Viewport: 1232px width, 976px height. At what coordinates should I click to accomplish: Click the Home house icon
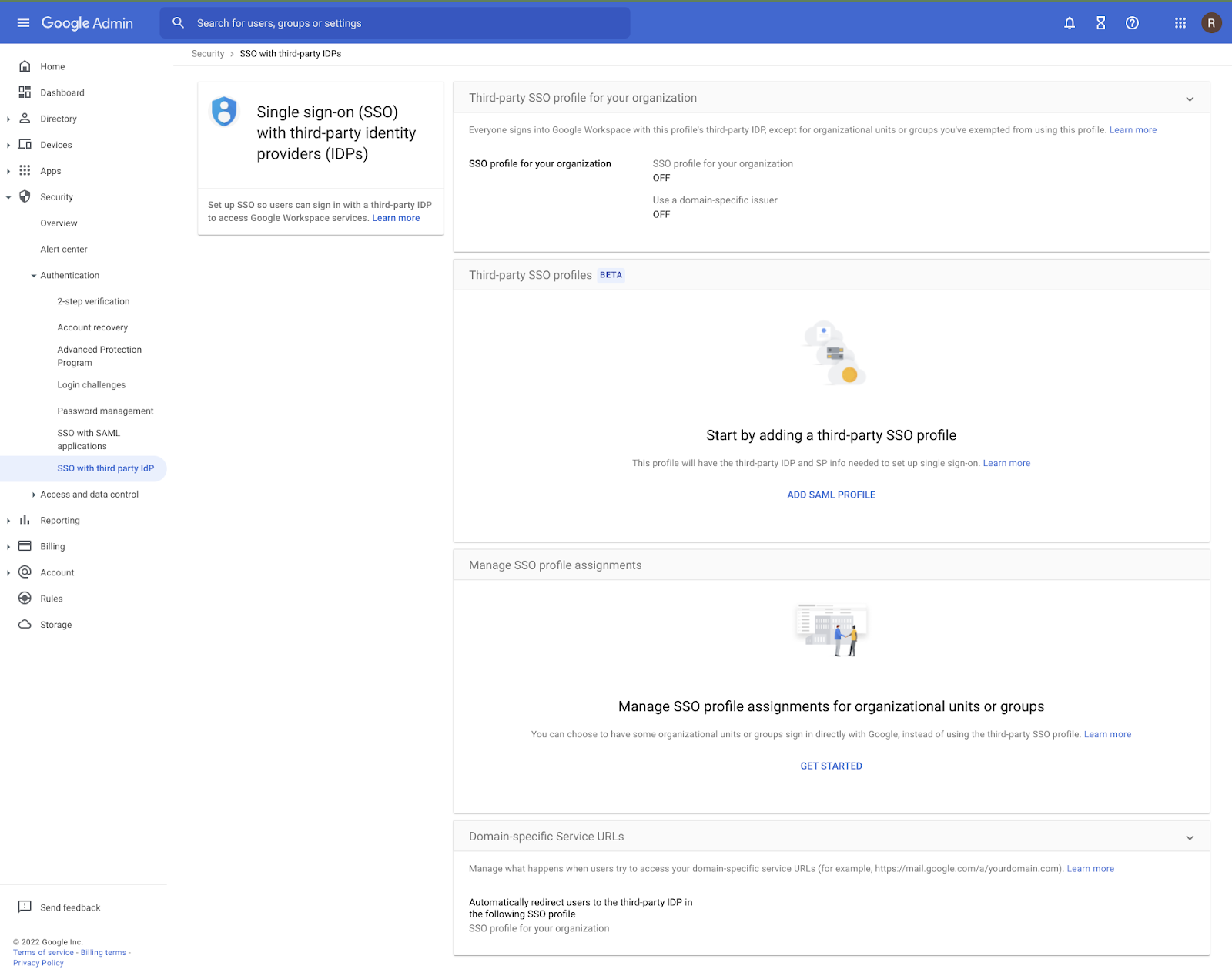point(25,66)
